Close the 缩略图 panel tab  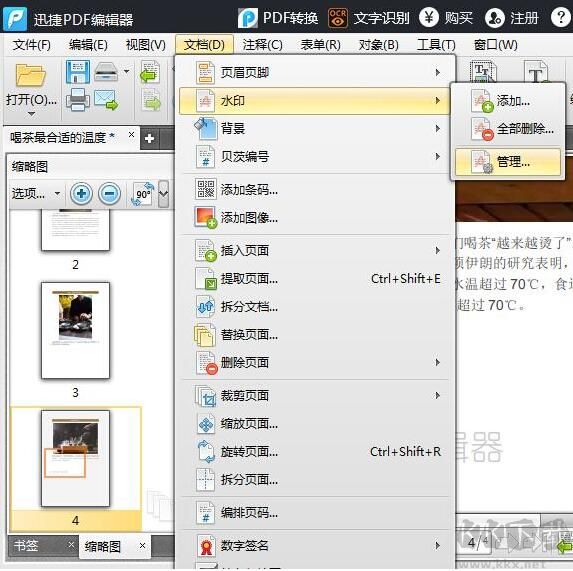pyautogui.click(x=142, y=545)
